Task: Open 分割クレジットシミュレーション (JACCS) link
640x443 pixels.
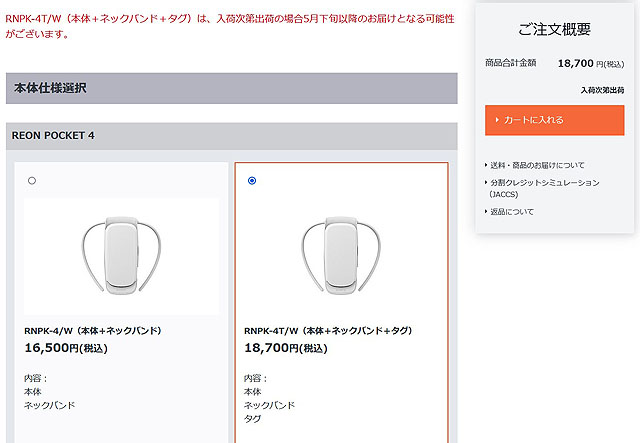Action: (544, 188)
